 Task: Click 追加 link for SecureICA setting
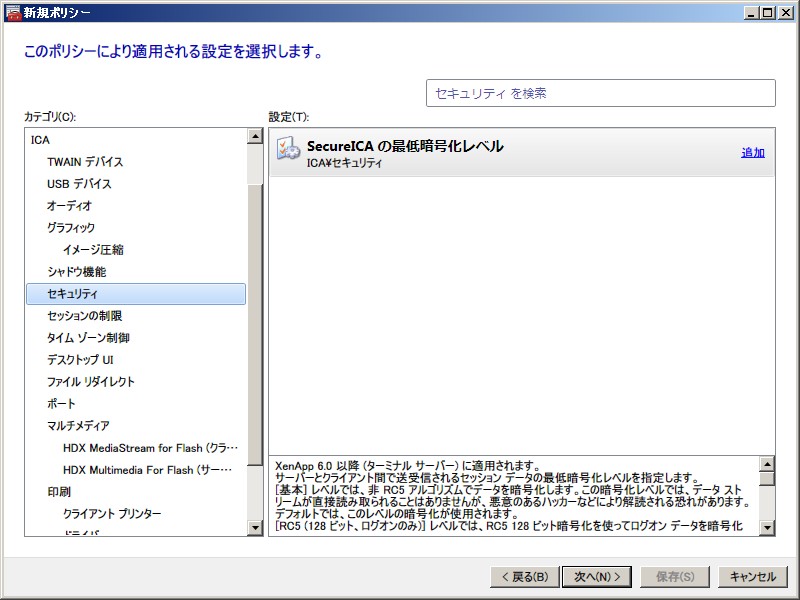point(752,153)
